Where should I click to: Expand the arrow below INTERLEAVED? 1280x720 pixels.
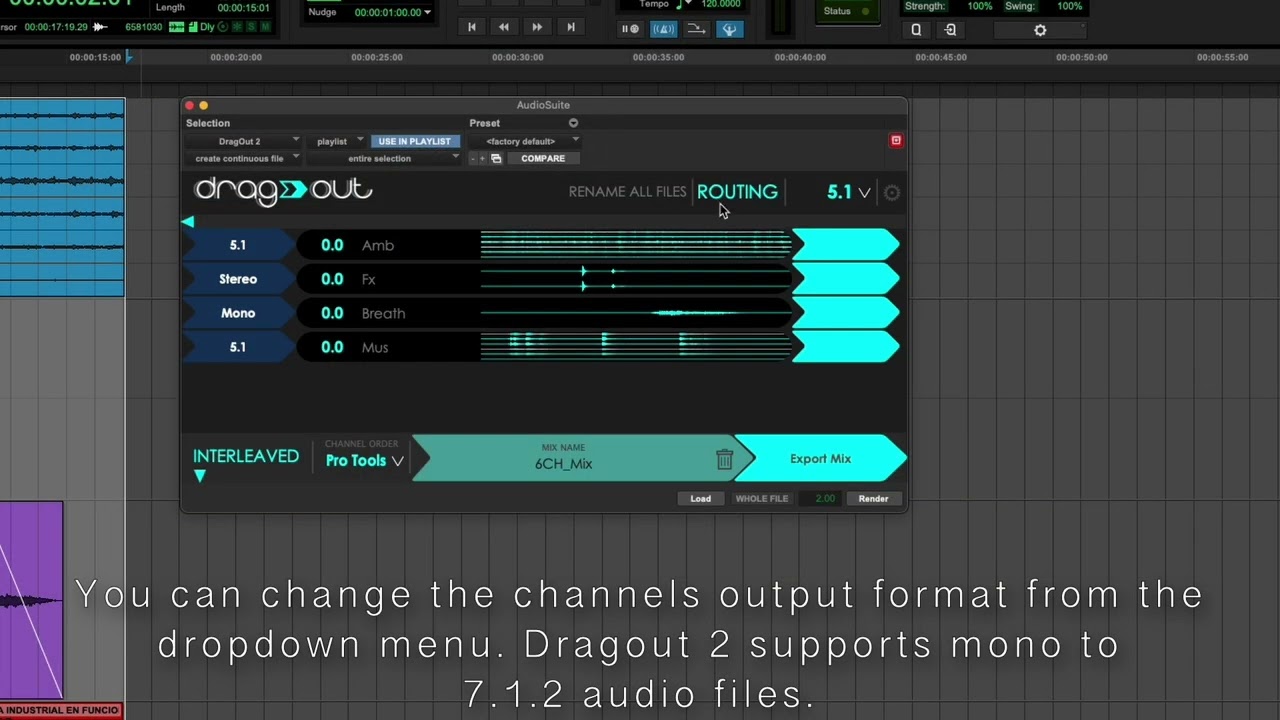click(x=199, y=476)
